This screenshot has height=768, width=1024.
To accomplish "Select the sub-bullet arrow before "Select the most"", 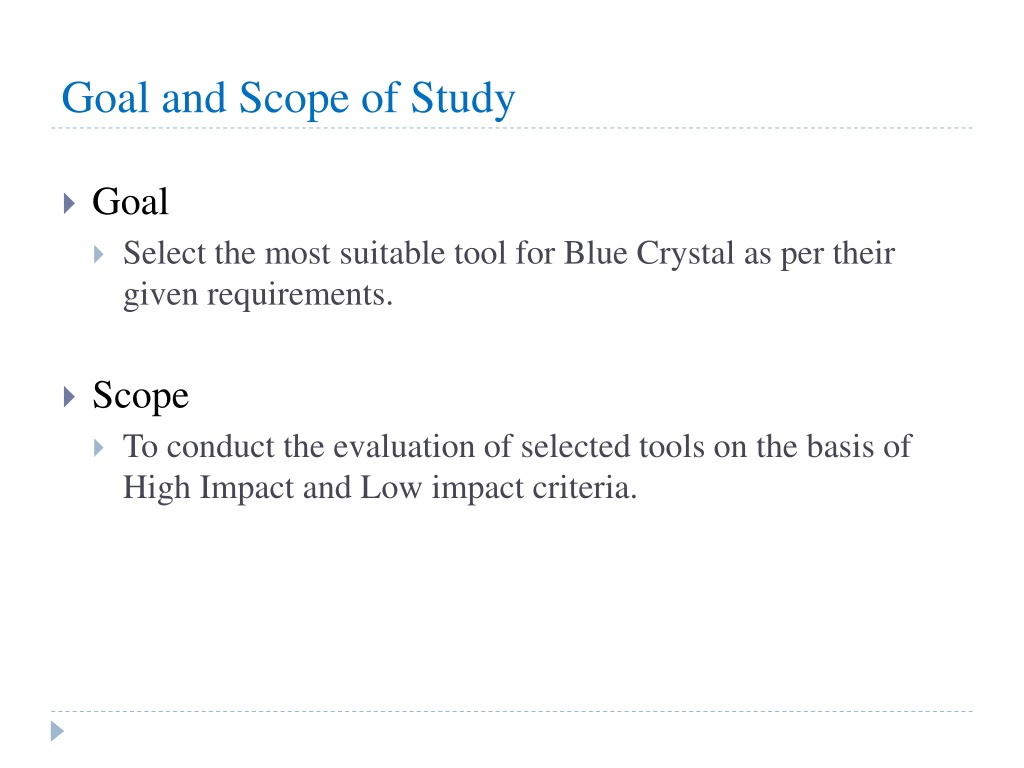I will point(99,254).
